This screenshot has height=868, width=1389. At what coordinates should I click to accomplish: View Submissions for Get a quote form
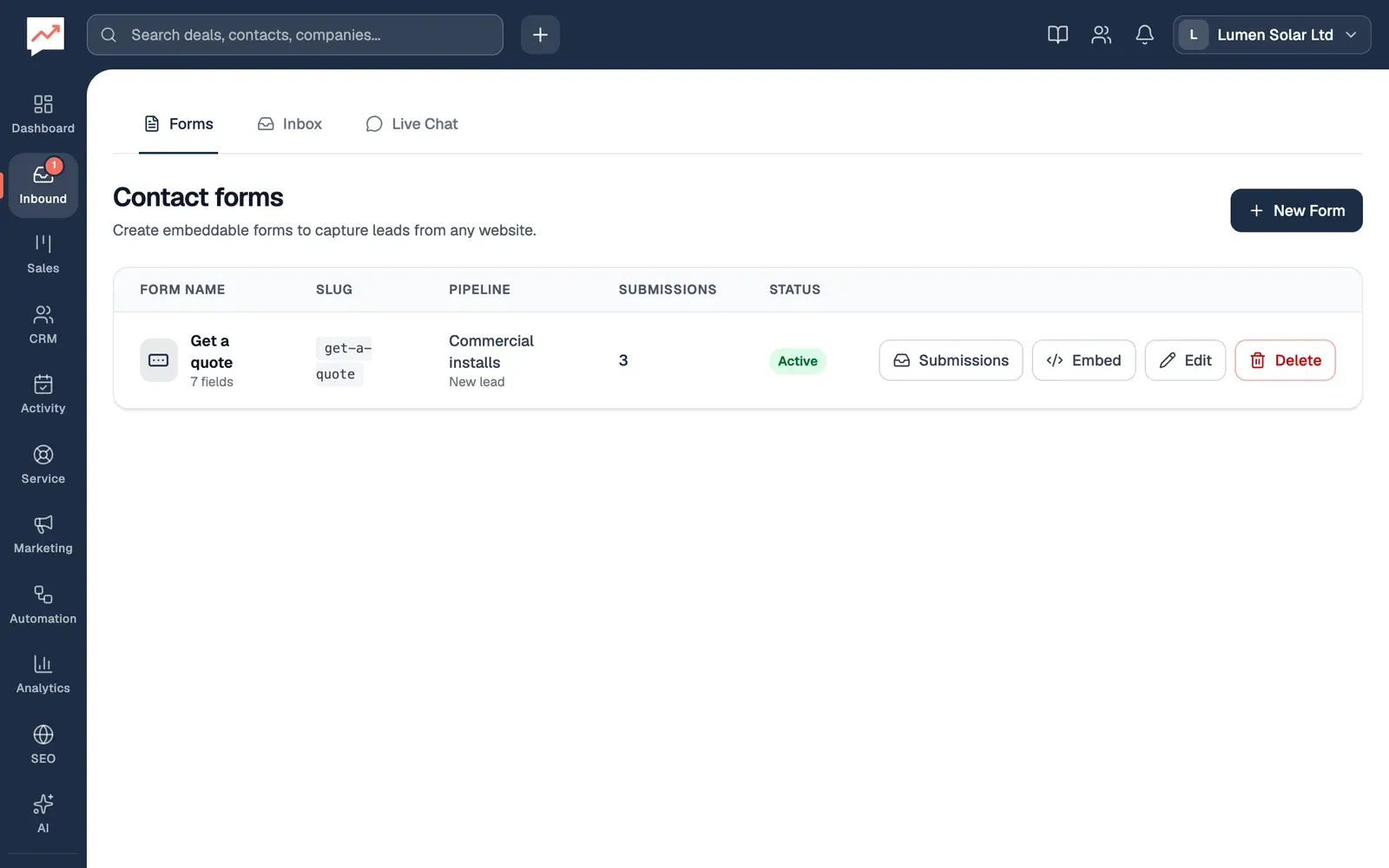(x=951, y=360)
